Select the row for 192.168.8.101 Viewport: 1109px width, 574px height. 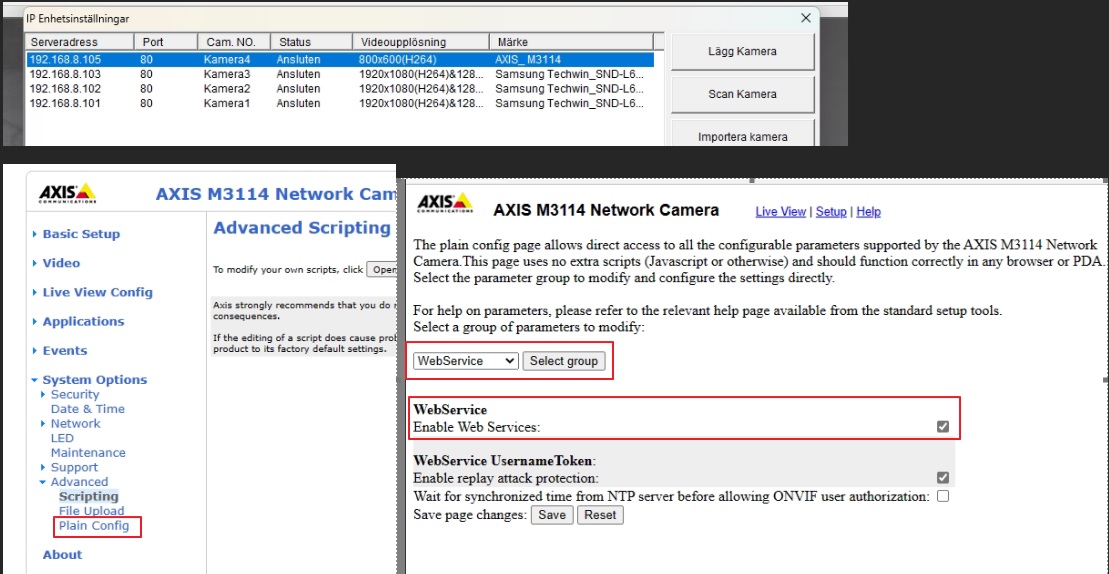(340, 103)
